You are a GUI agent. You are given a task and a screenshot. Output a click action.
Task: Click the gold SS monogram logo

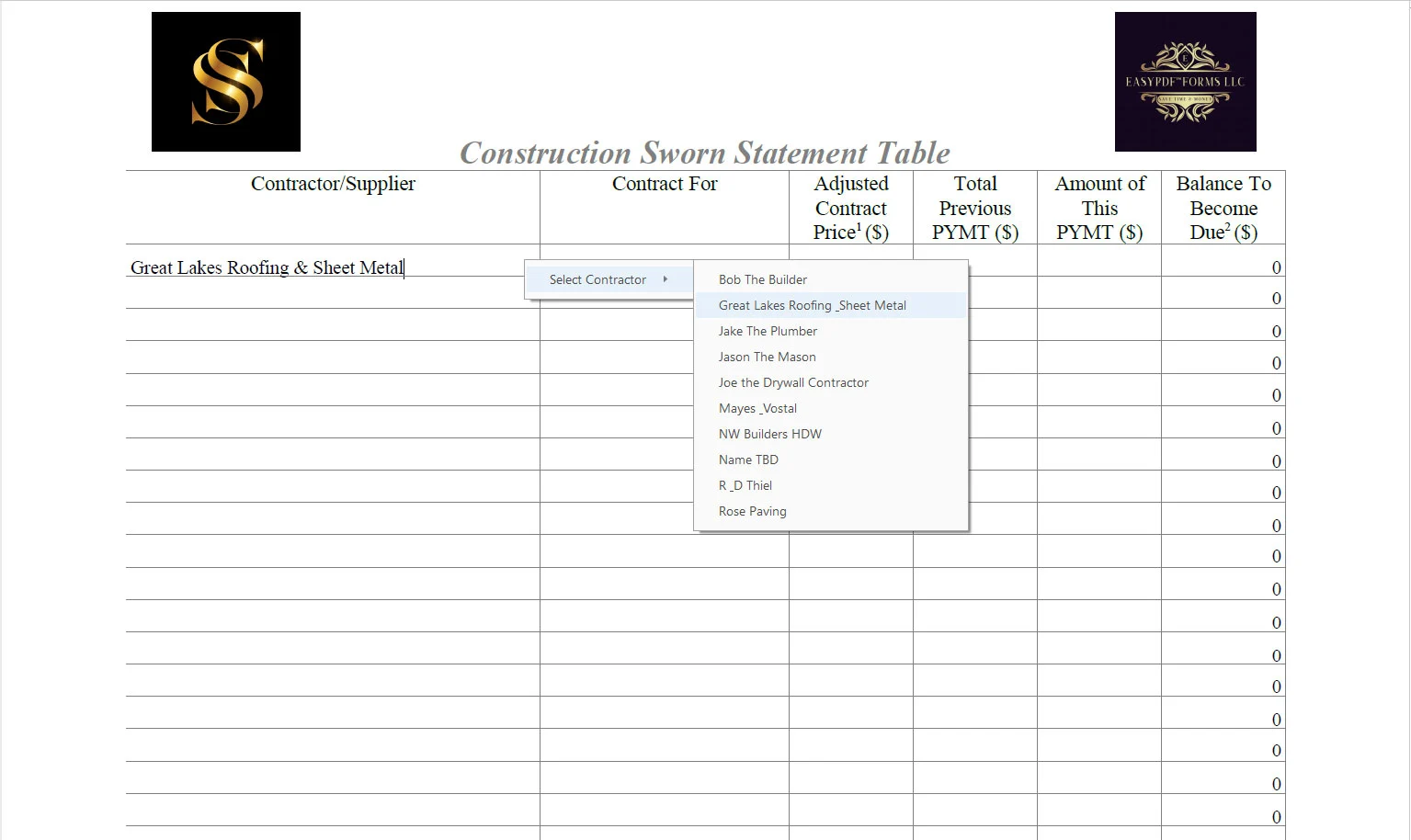225,81
